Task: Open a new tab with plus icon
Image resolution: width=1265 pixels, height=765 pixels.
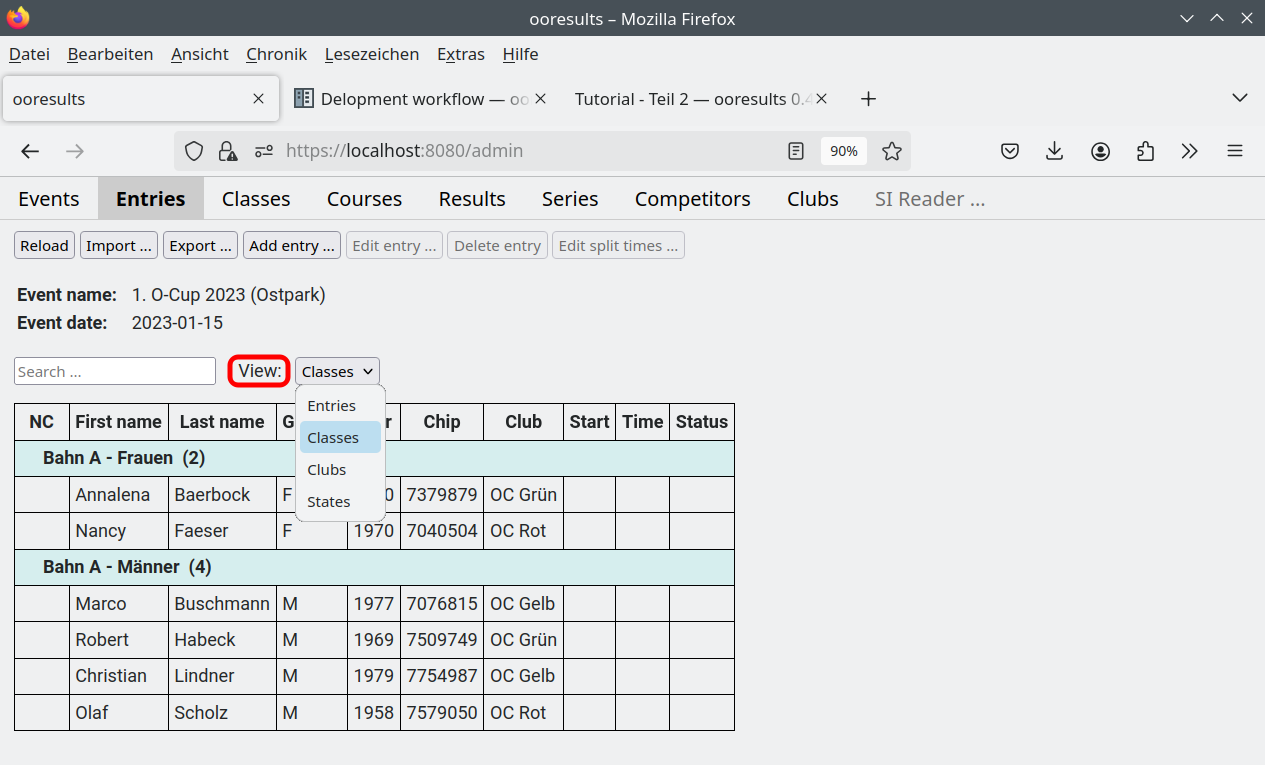Action: coord(869,98)
